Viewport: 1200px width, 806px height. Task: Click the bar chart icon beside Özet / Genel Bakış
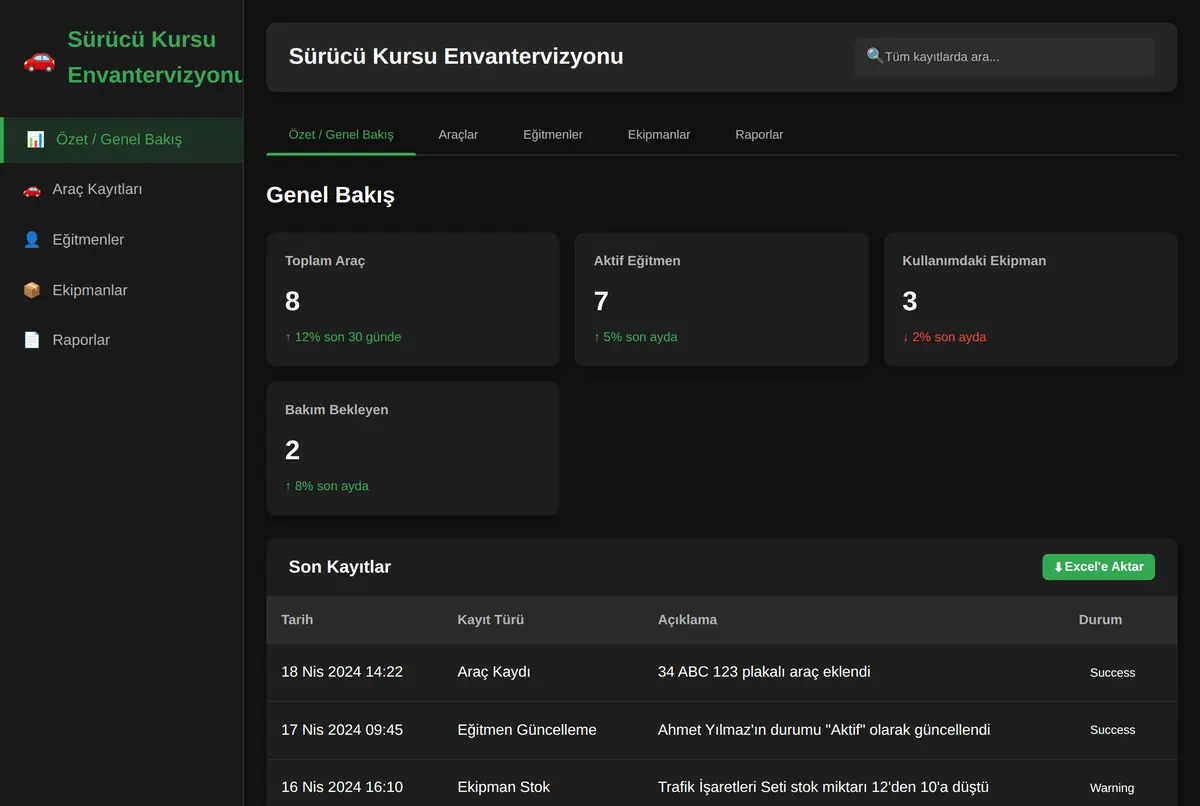[35, 139]
